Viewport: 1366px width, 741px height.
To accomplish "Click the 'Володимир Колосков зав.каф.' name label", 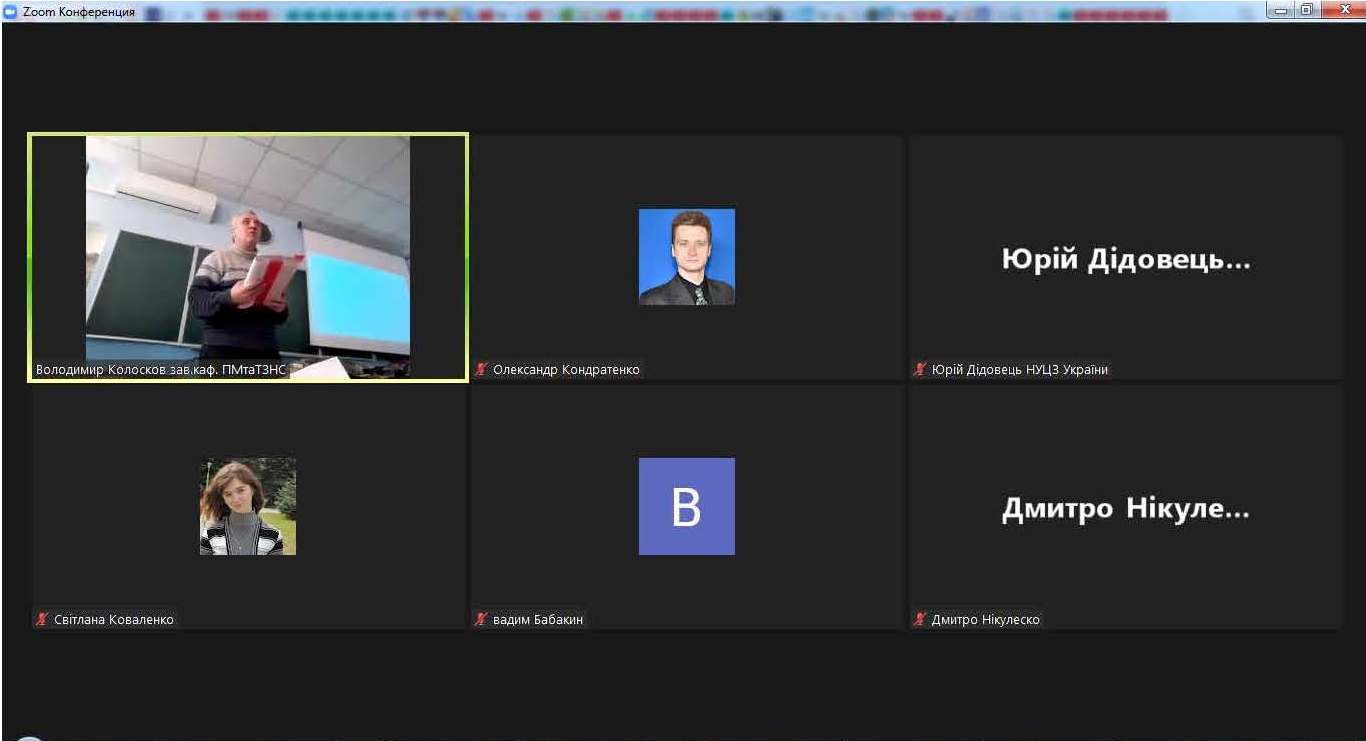I will coord(161,370).
